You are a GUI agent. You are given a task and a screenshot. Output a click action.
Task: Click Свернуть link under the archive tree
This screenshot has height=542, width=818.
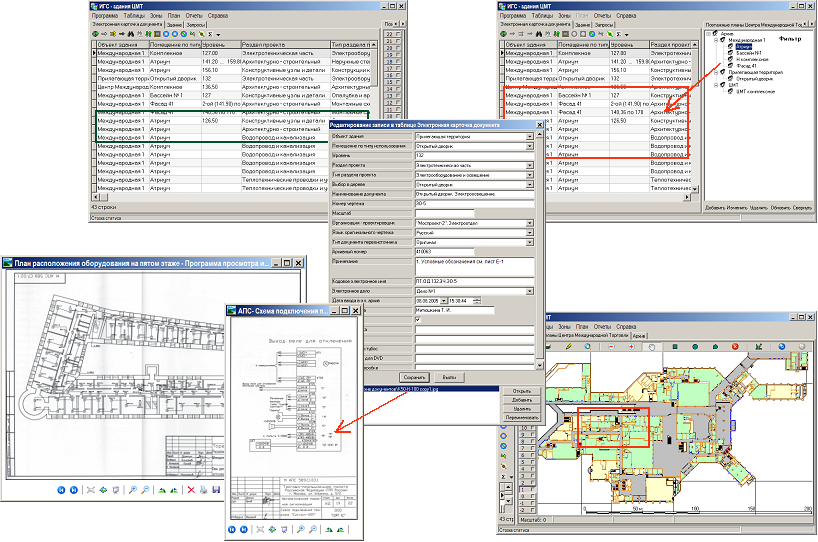[x=802, y=208]
